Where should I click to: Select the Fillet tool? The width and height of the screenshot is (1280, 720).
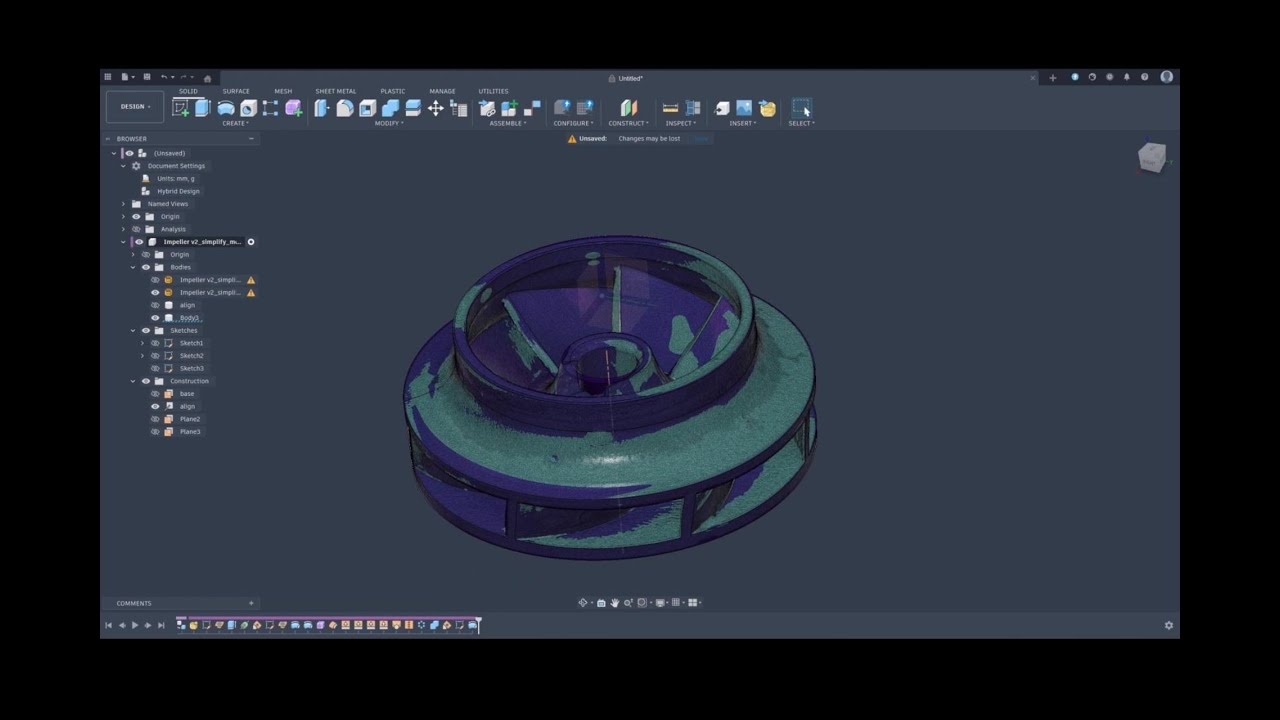click(x=344, y=108)
